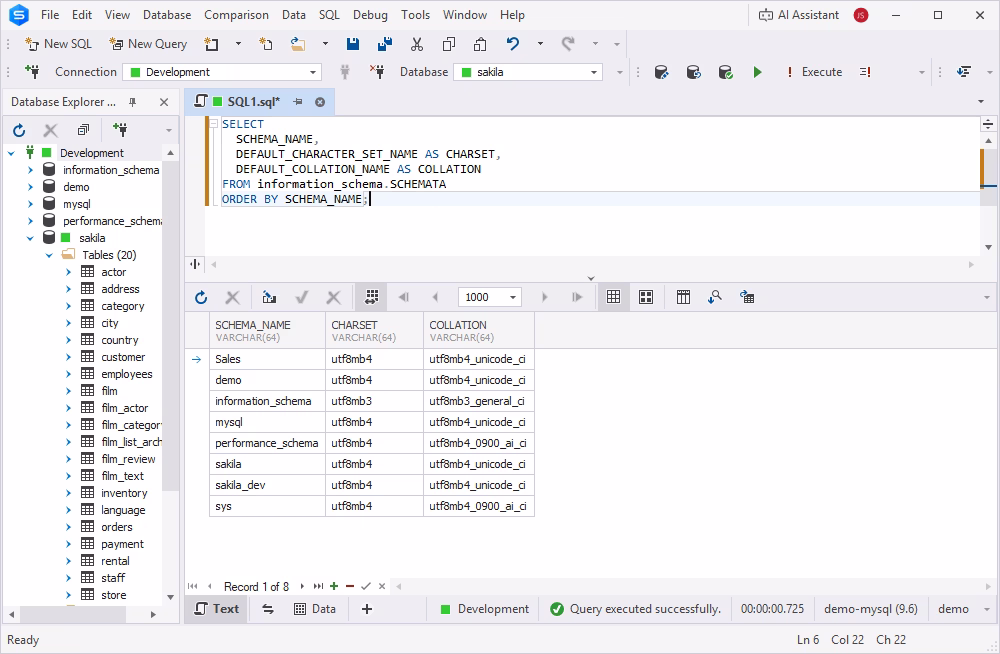
Task: Click the add record plus icon
Action: point(334,586)
